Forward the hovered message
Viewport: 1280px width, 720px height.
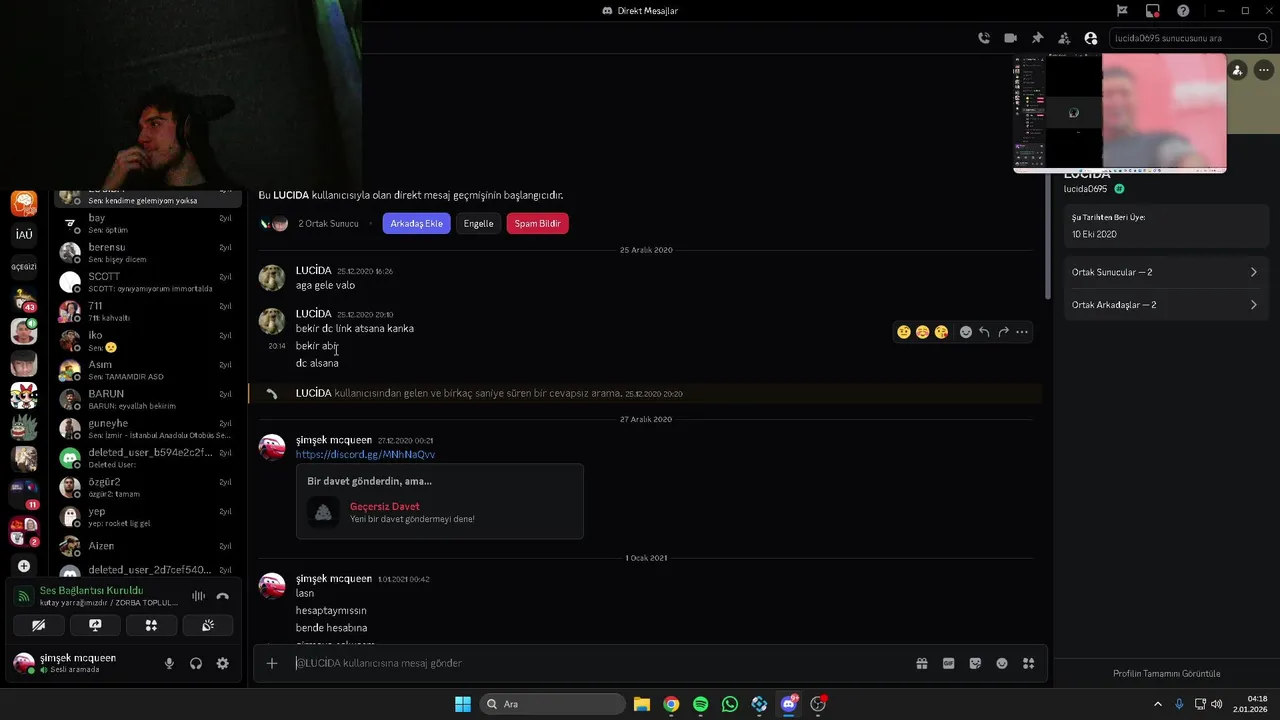(1003, 332)
